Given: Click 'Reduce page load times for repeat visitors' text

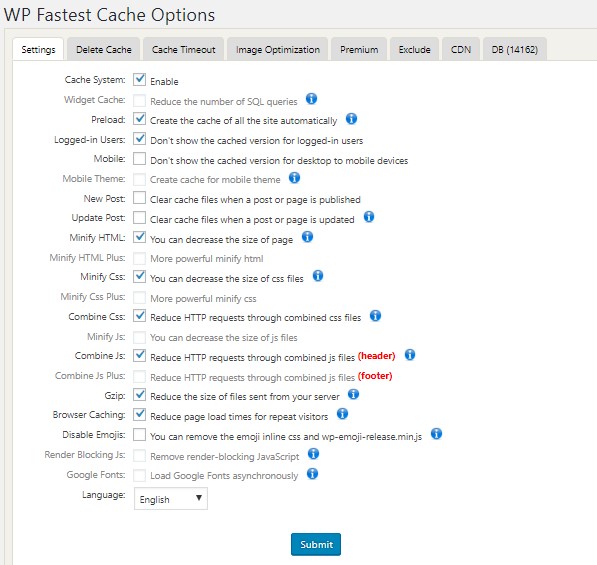Looking at the screenshot, I should [x=239, y=417].
